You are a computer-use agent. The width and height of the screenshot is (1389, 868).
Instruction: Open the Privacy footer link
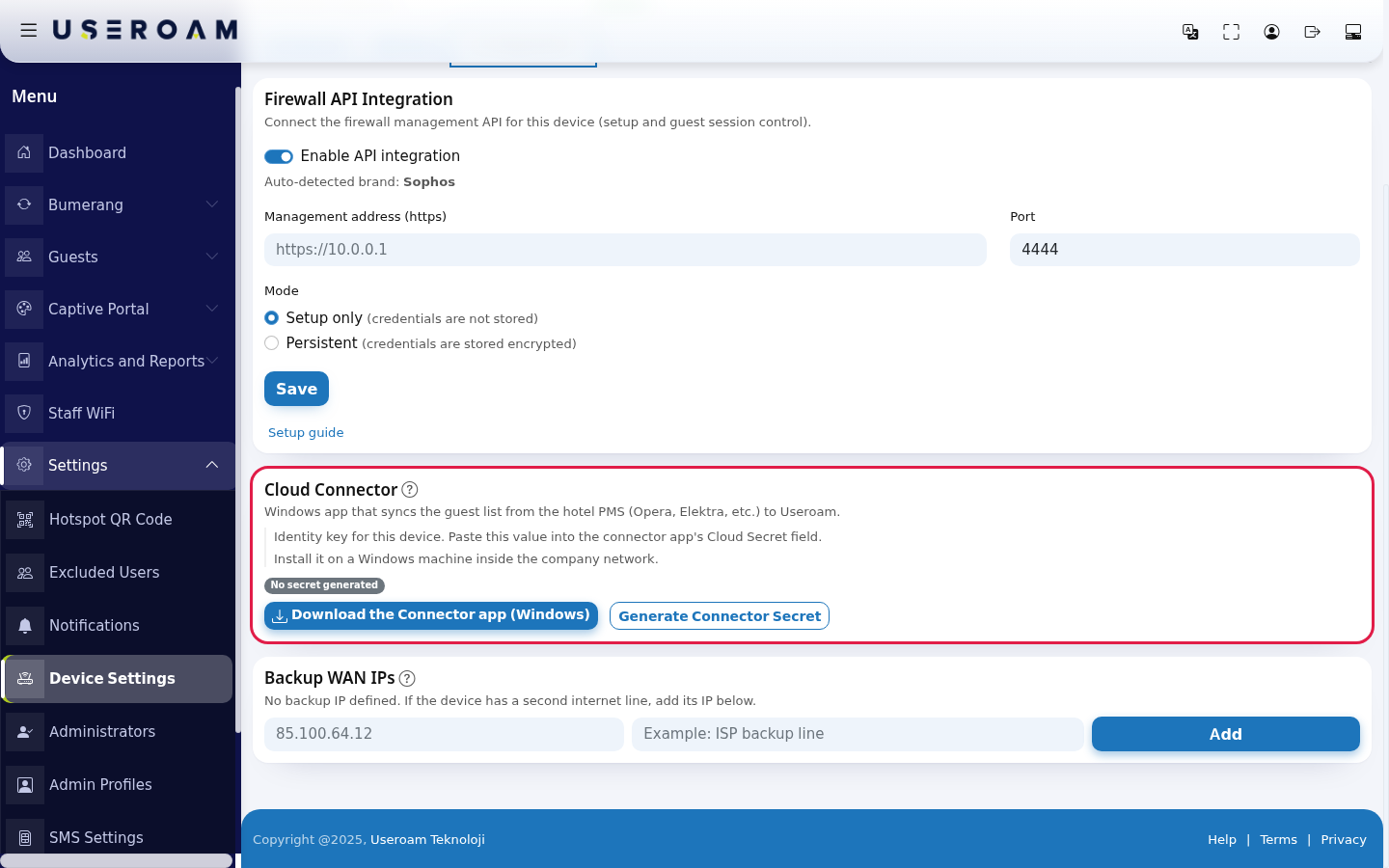1344,839
